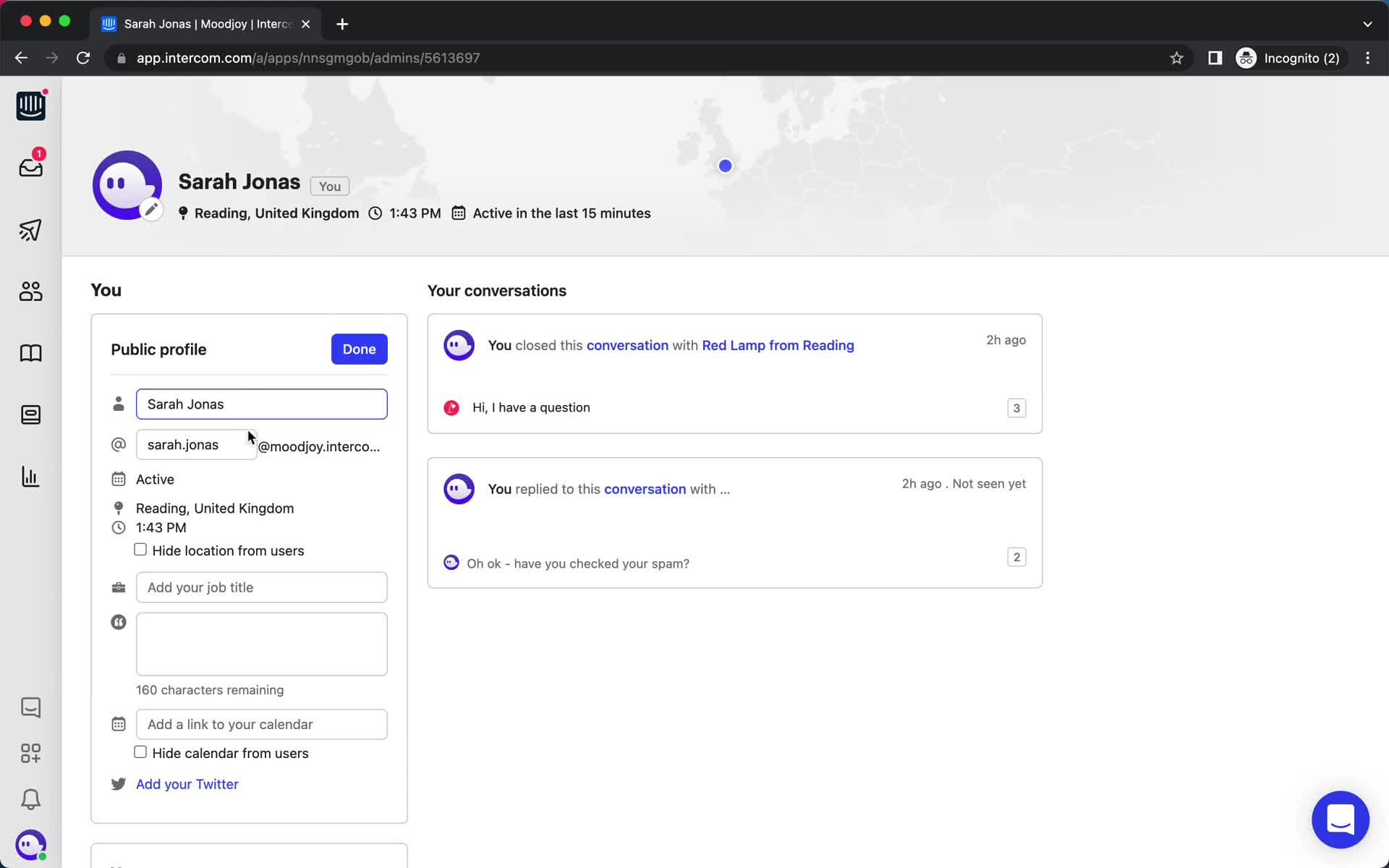Click the browser address bar URL
This screenshot has height=868, width=1389.
(x=308, y=58)
